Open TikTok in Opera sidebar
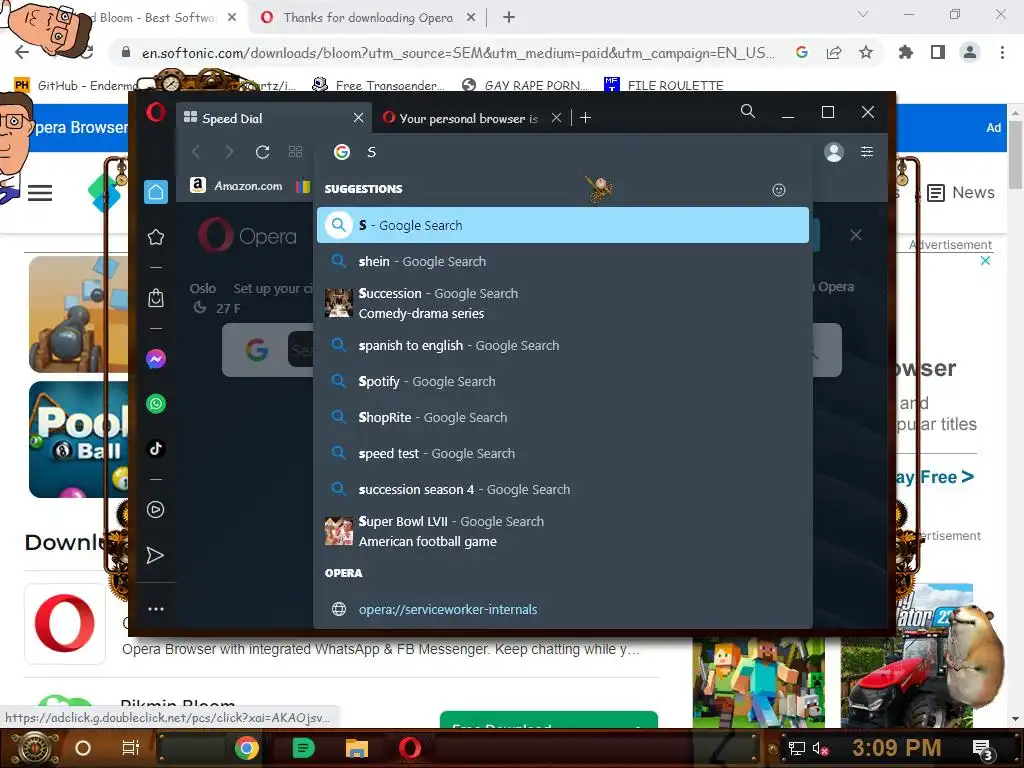The image size is (1024, 768). tap(155, 449)
